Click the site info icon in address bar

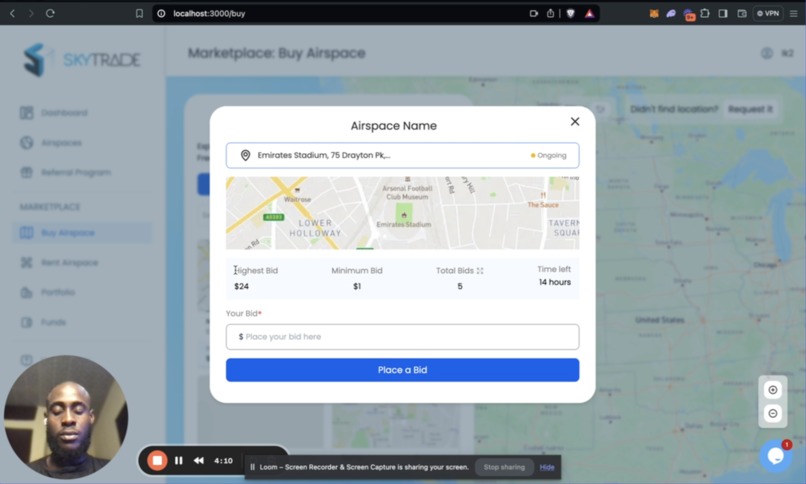pos(161,13)
